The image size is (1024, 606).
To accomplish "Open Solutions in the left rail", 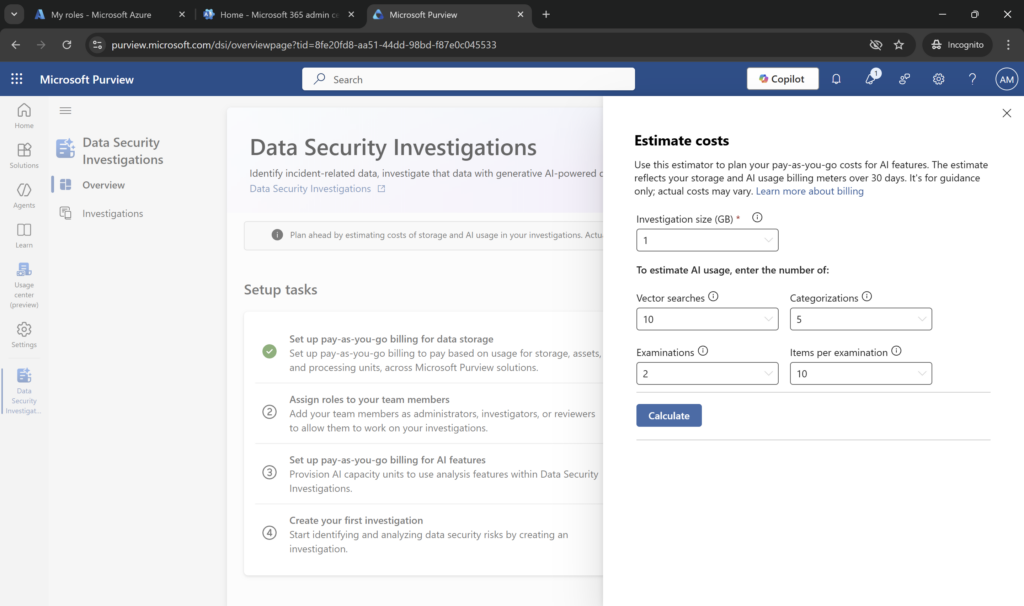I will (24, 155).
